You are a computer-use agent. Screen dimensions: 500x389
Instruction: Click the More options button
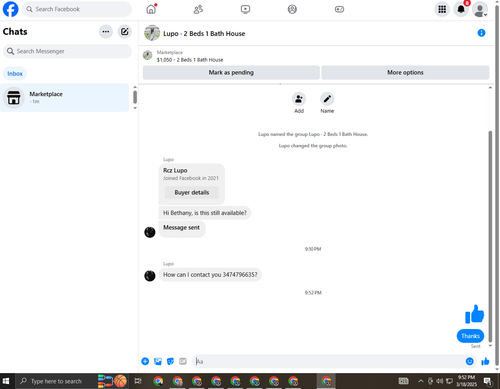[405, 72]
